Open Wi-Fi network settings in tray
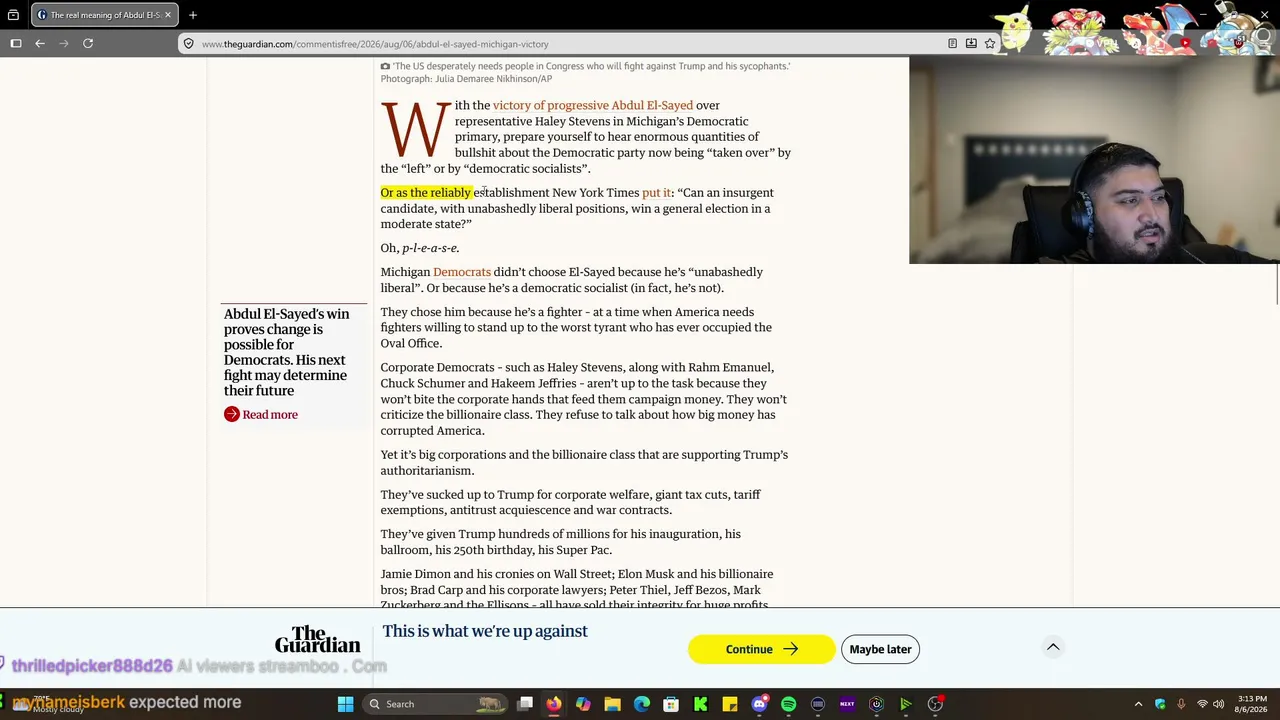 1203,704
